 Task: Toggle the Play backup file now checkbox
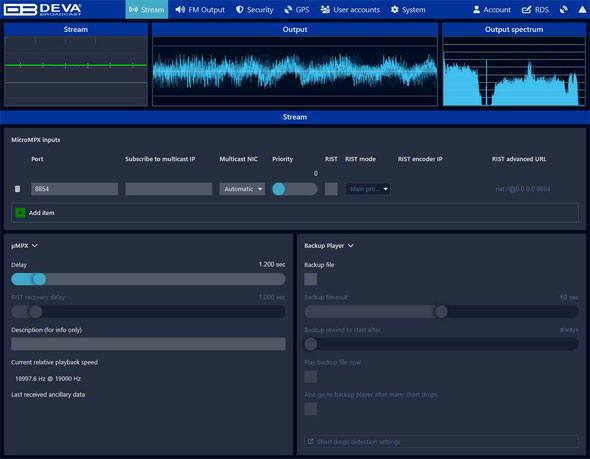[310, 377]
